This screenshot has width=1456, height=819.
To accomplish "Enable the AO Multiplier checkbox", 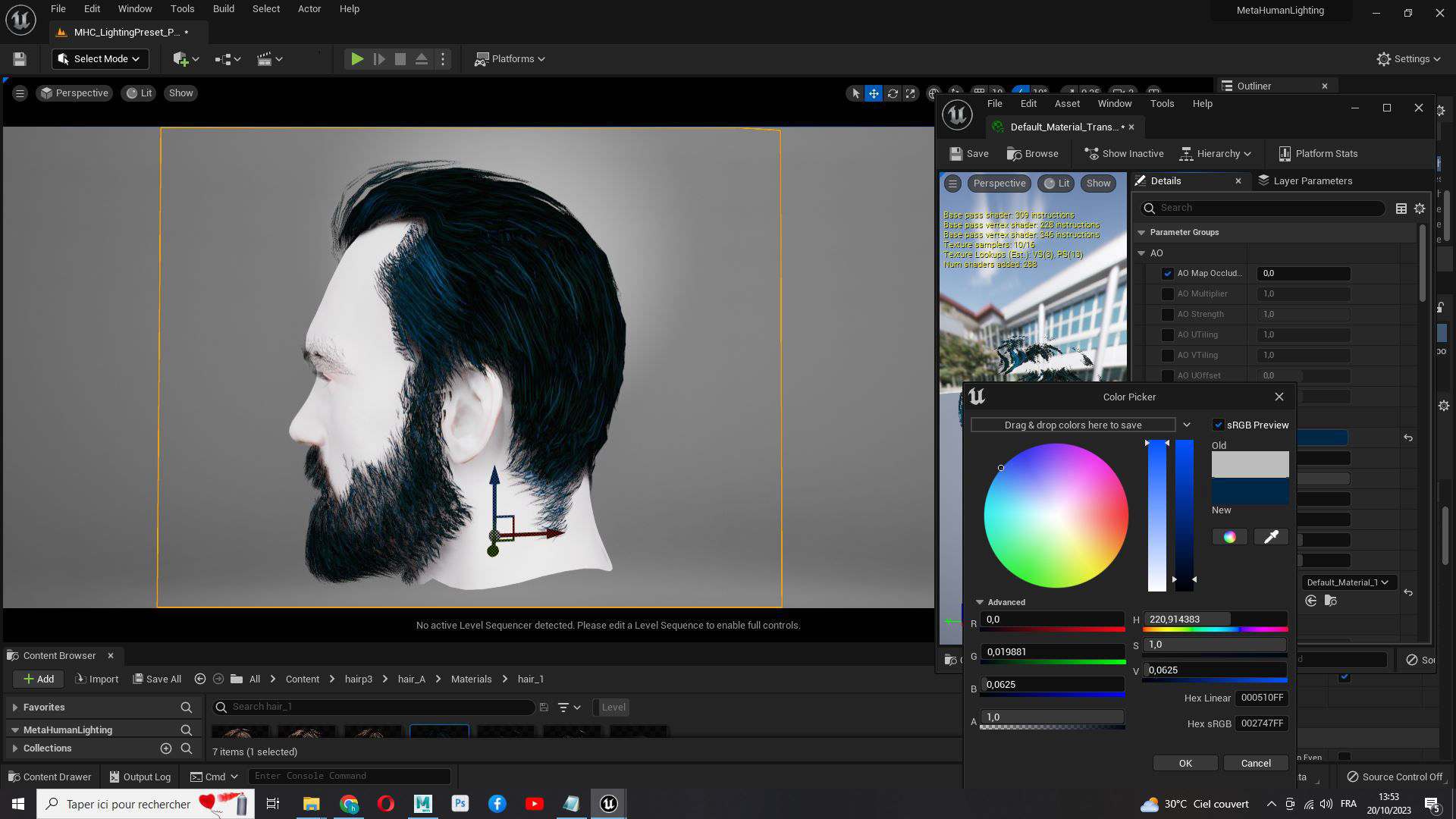I will coord(1168,294).
